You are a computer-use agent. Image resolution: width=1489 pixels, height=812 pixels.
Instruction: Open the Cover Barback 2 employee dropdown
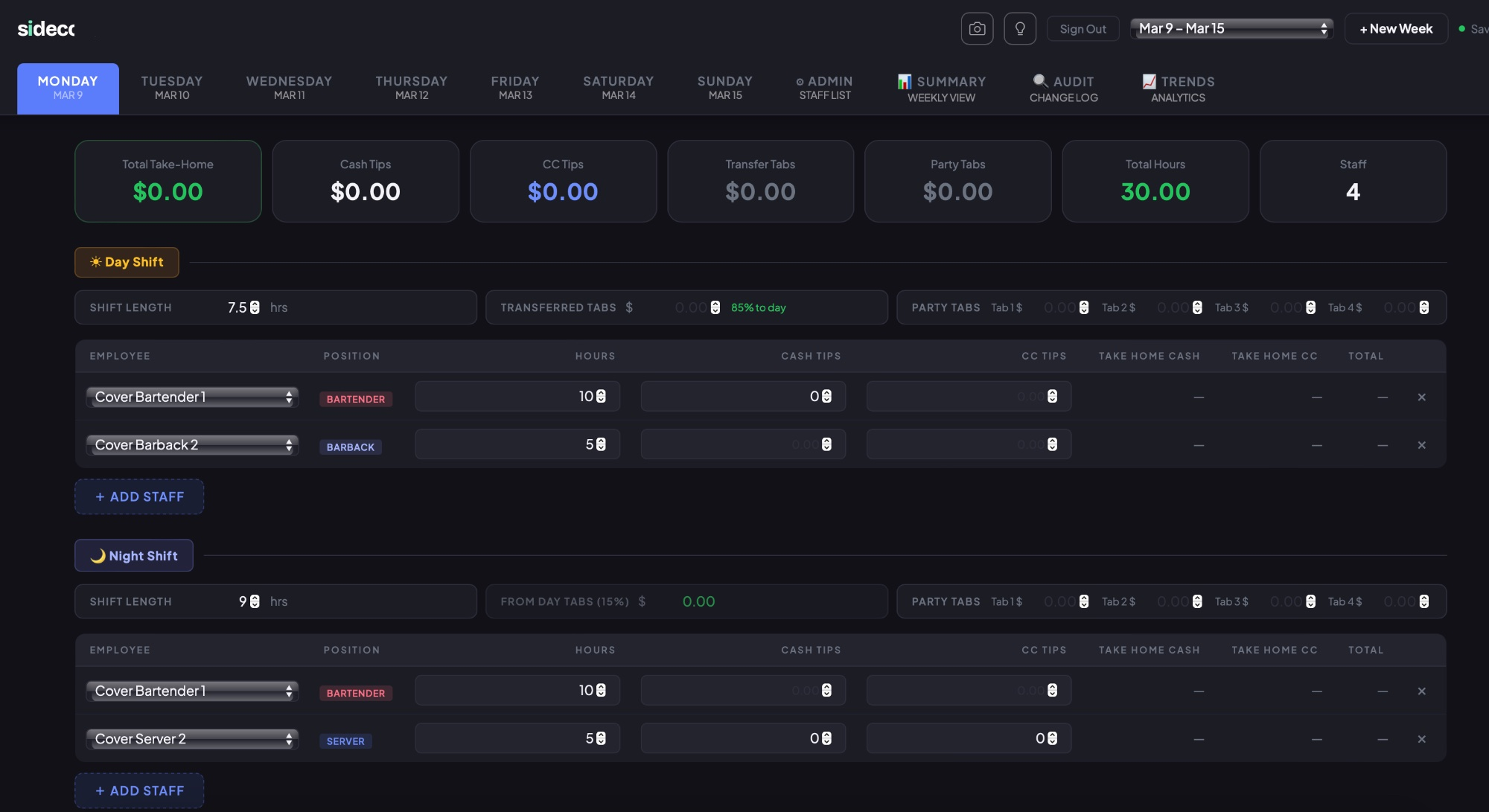tap(192, 445)
